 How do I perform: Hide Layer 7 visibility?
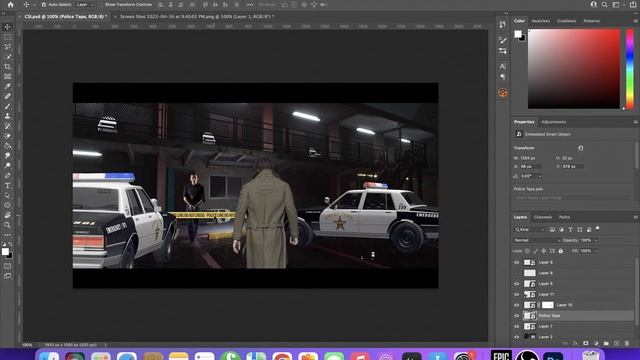pos(516,327)
